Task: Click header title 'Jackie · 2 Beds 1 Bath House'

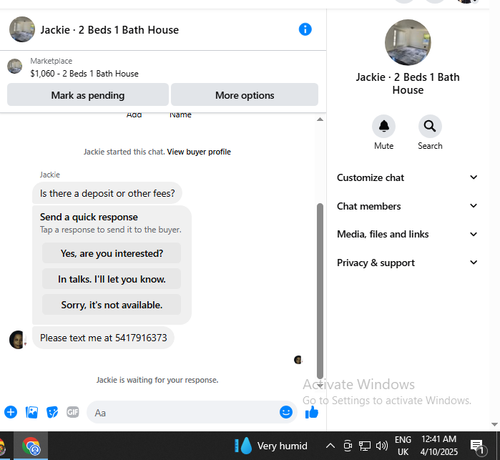Action: (x=110, y=30)
